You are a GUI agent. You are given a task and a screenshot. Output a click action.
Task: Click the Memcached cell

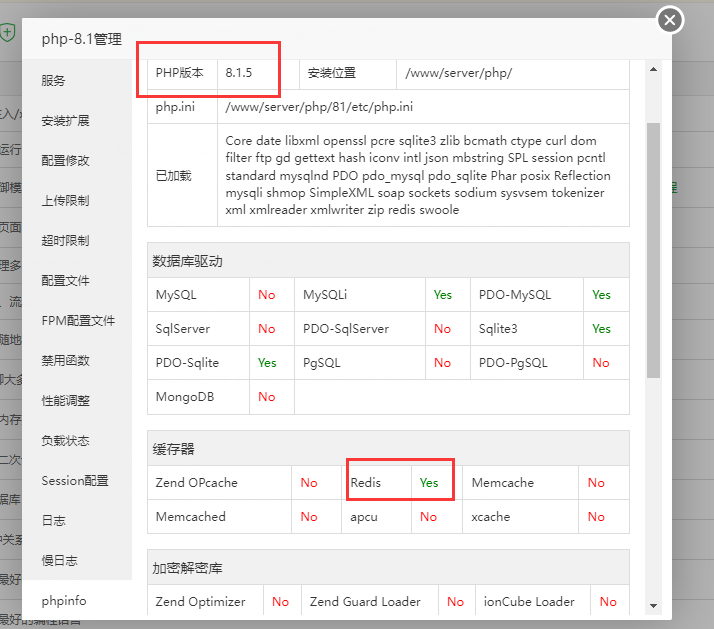tap(219, 516)
